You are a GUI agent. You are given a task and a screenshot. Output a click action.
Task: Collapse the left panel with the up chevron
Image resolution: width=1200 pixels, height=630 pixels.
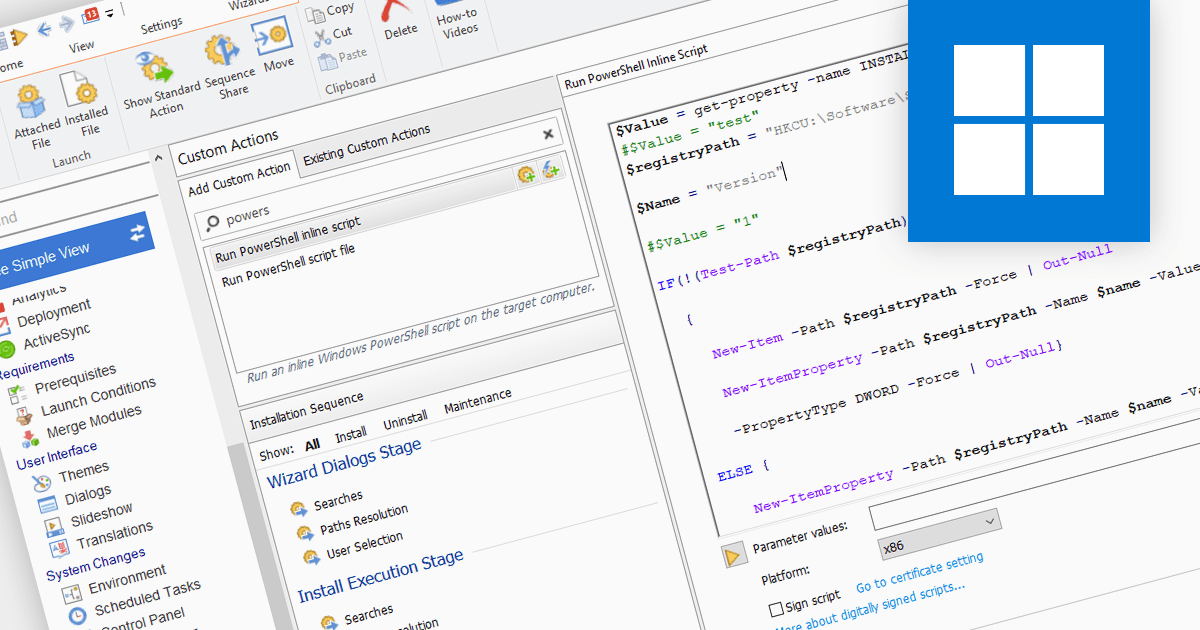[x=156, y=158]
